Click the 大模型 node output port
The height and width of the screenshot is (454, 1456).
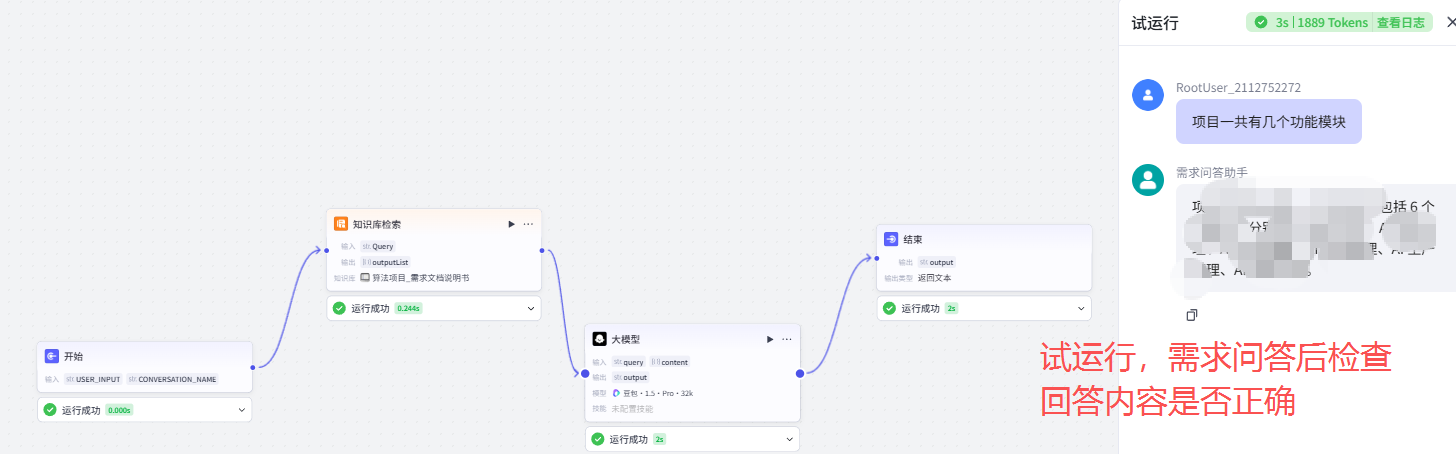[800, 373]
